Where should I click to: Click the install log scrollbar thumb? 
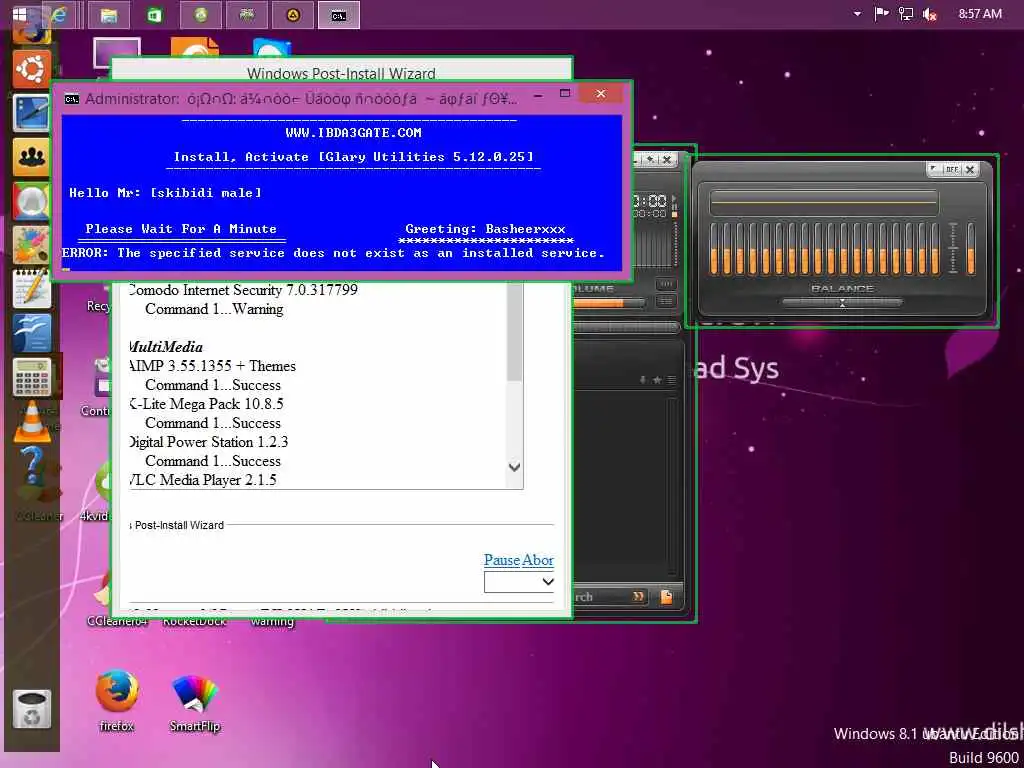tap(515, 332)
